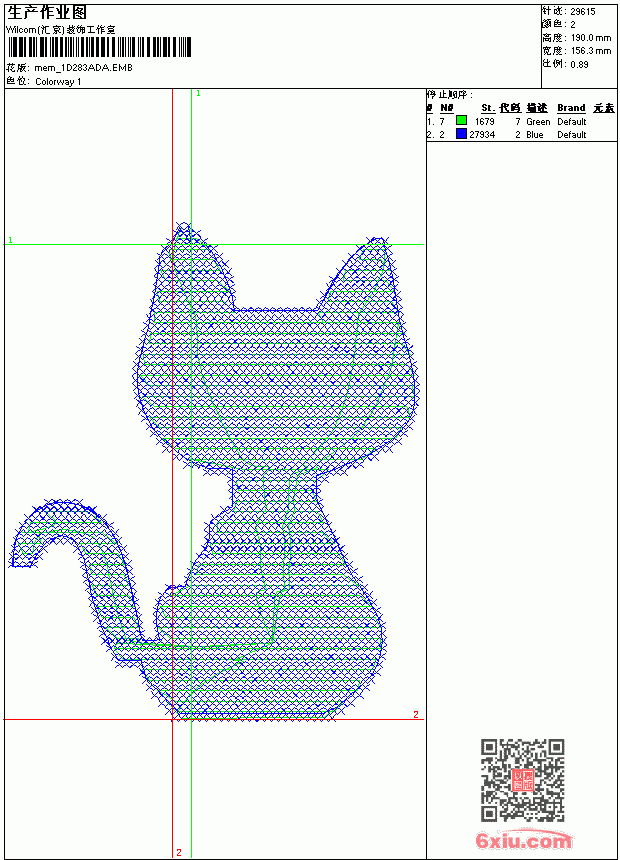The width and height of the screenshot is (620, 860).
Task: Click the N# column header
Action: 447,108
